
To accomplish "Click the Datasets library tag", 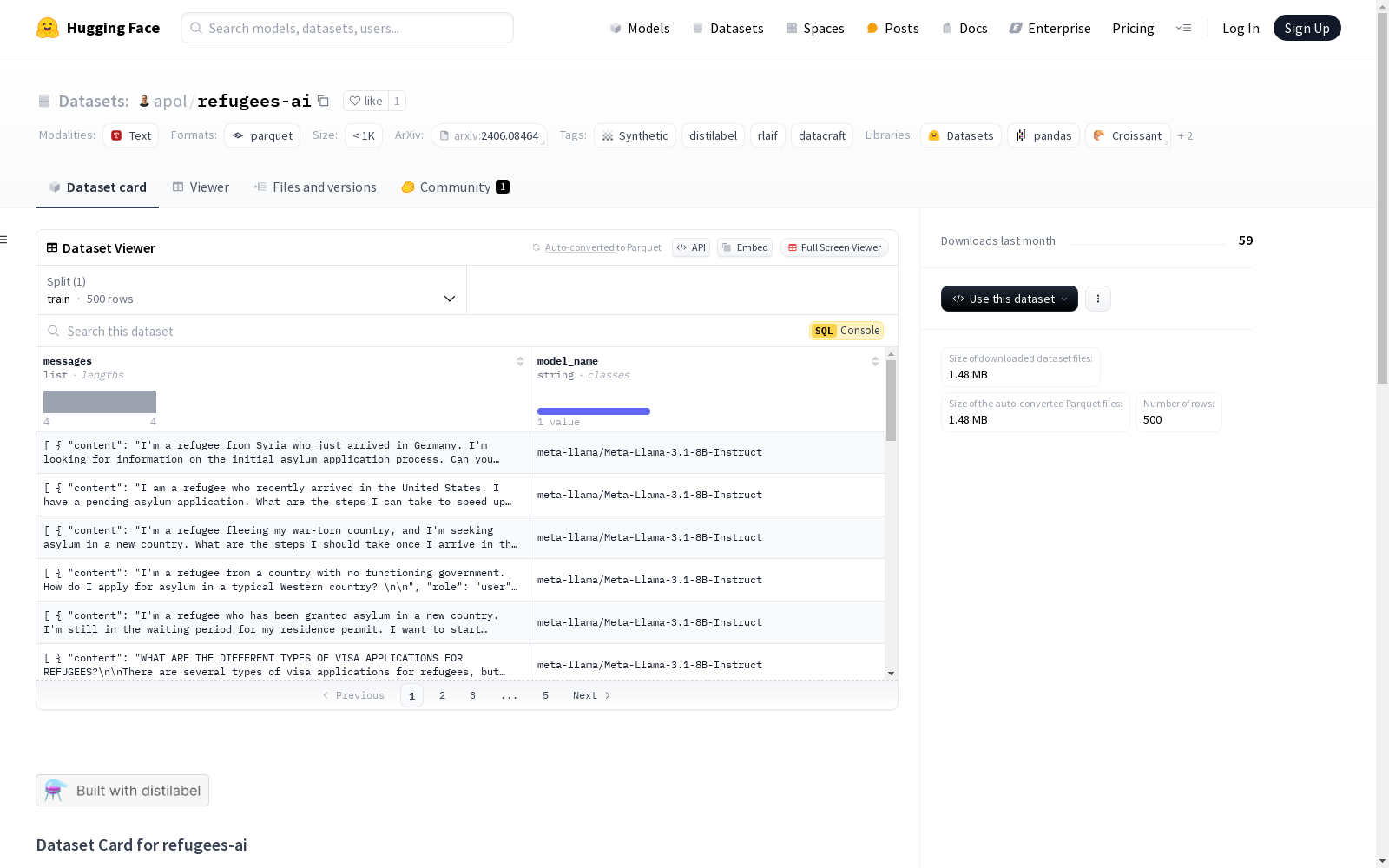I will [x=961, y=135].
